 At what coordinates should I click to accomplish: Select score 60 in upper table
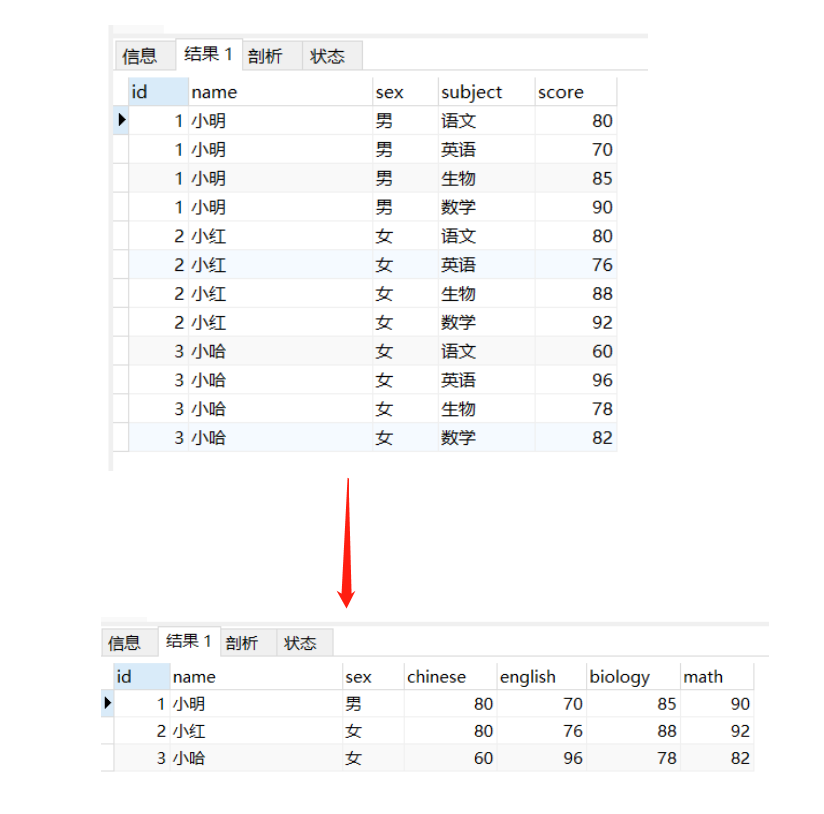[575, 351]
